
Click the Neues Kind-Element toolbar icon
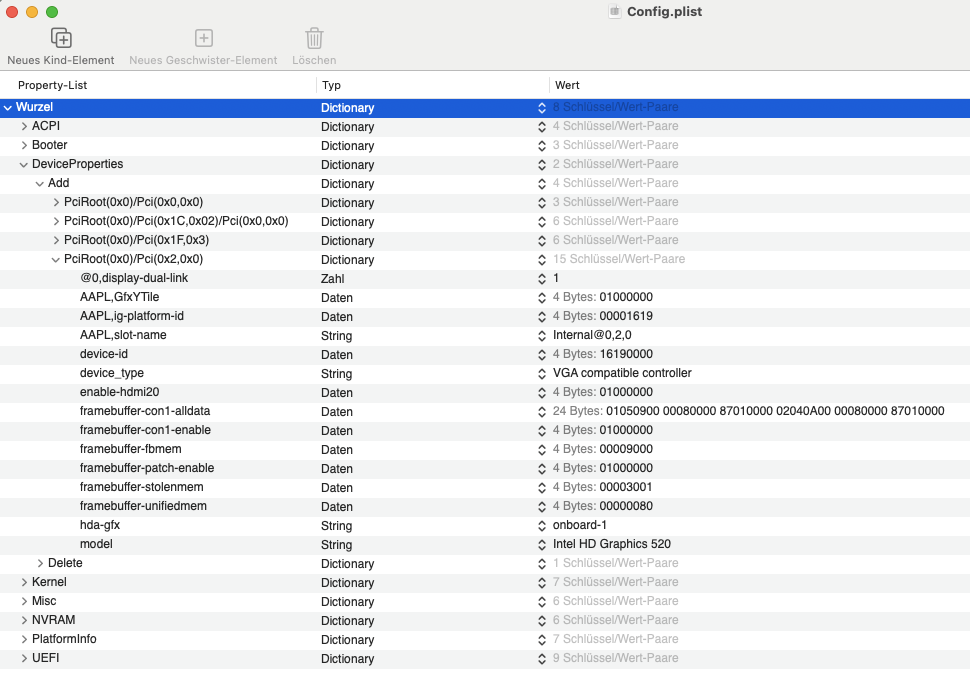(61, 38)
